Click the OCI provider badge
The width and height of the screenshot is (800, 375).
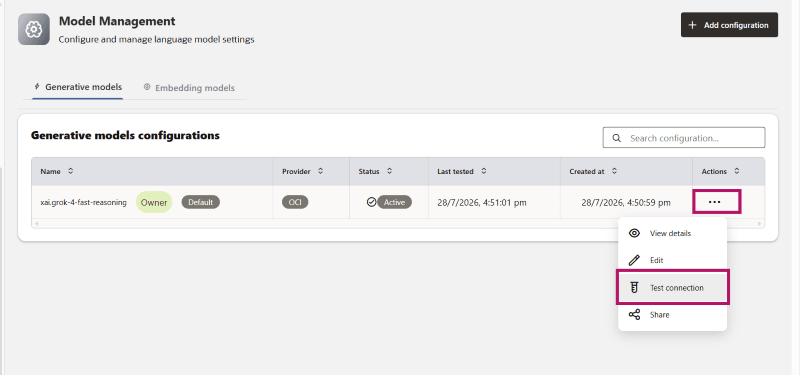click(295, 202)
